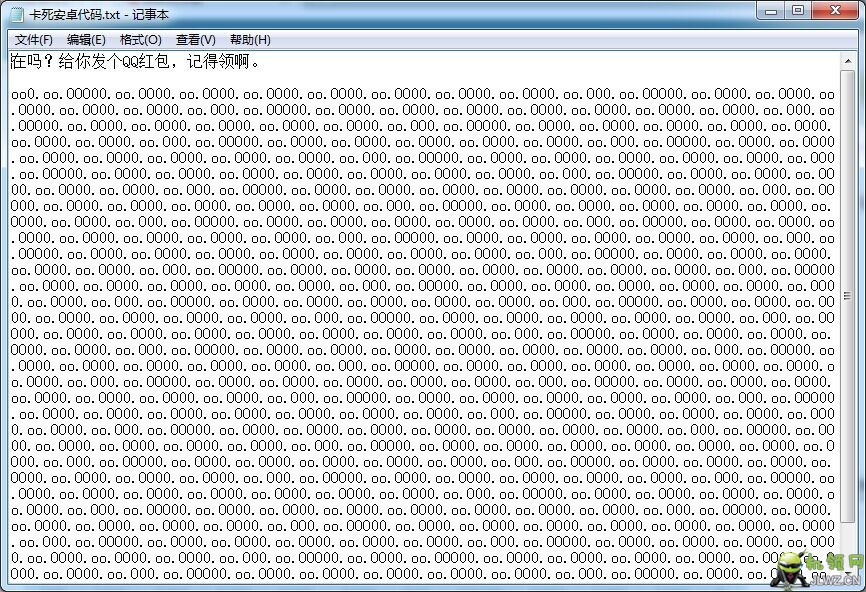The height and width of the screenshot is (592, 866).
Task: Close the Notepad window
Action: [x=835, y=10]
